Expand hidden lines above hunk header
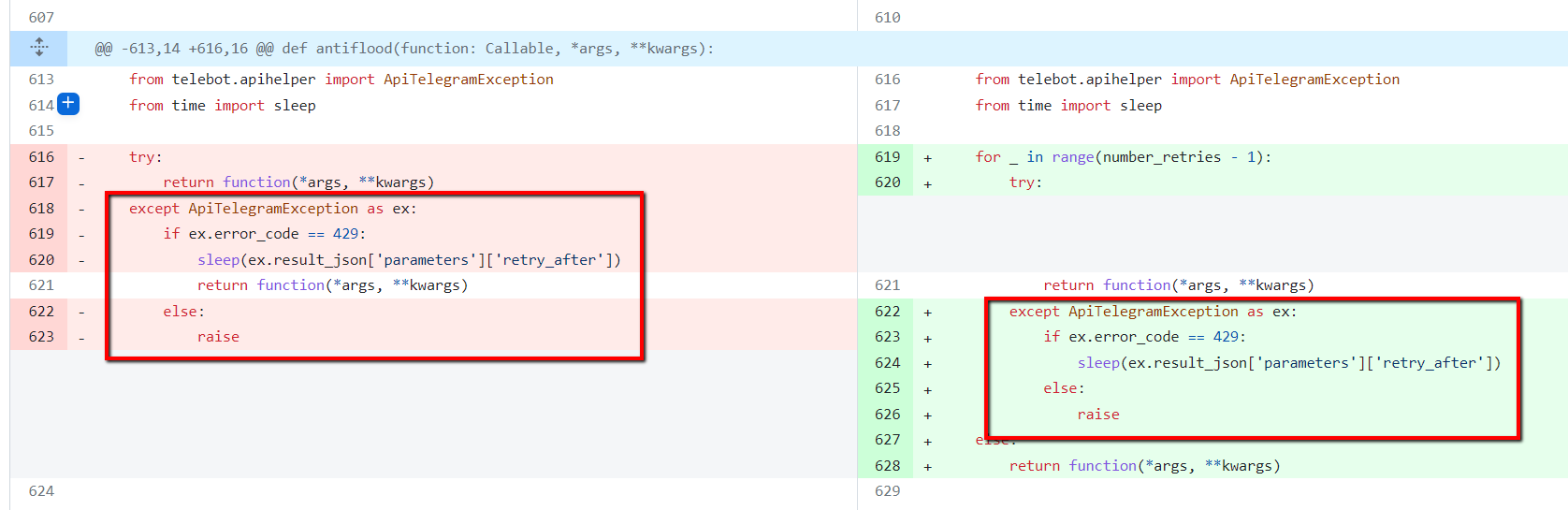Screen dimensions: 1568x510 point(38,48)
